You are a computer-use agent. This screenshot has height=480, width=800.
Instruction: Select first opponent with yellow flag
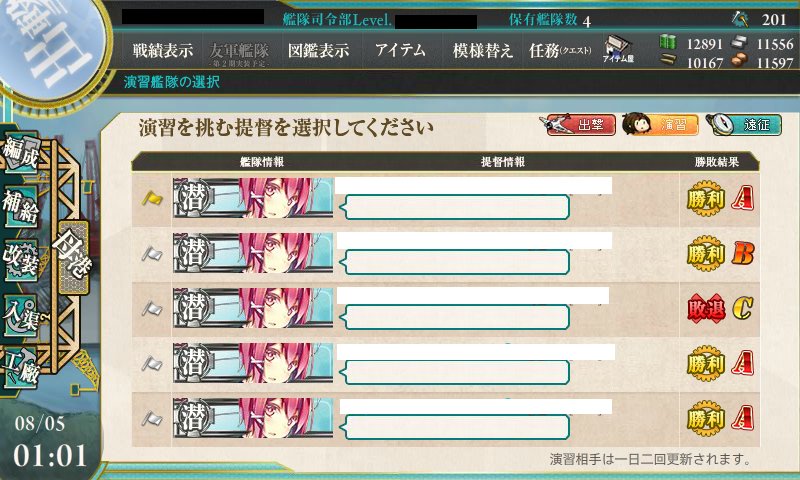[x=445, y=199]
